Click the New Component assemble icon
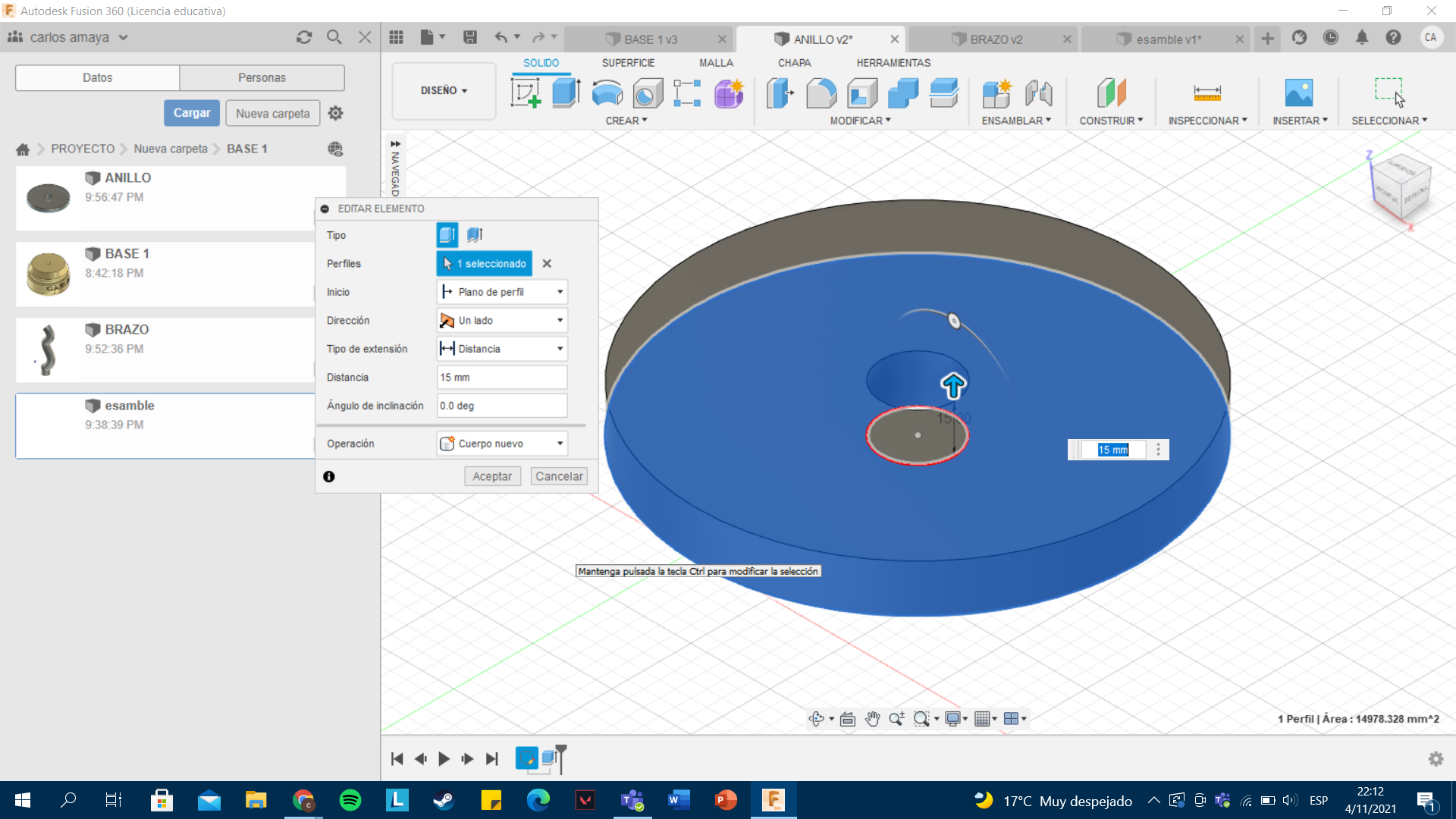This screenshot has height=819, width=1456. 997,93
